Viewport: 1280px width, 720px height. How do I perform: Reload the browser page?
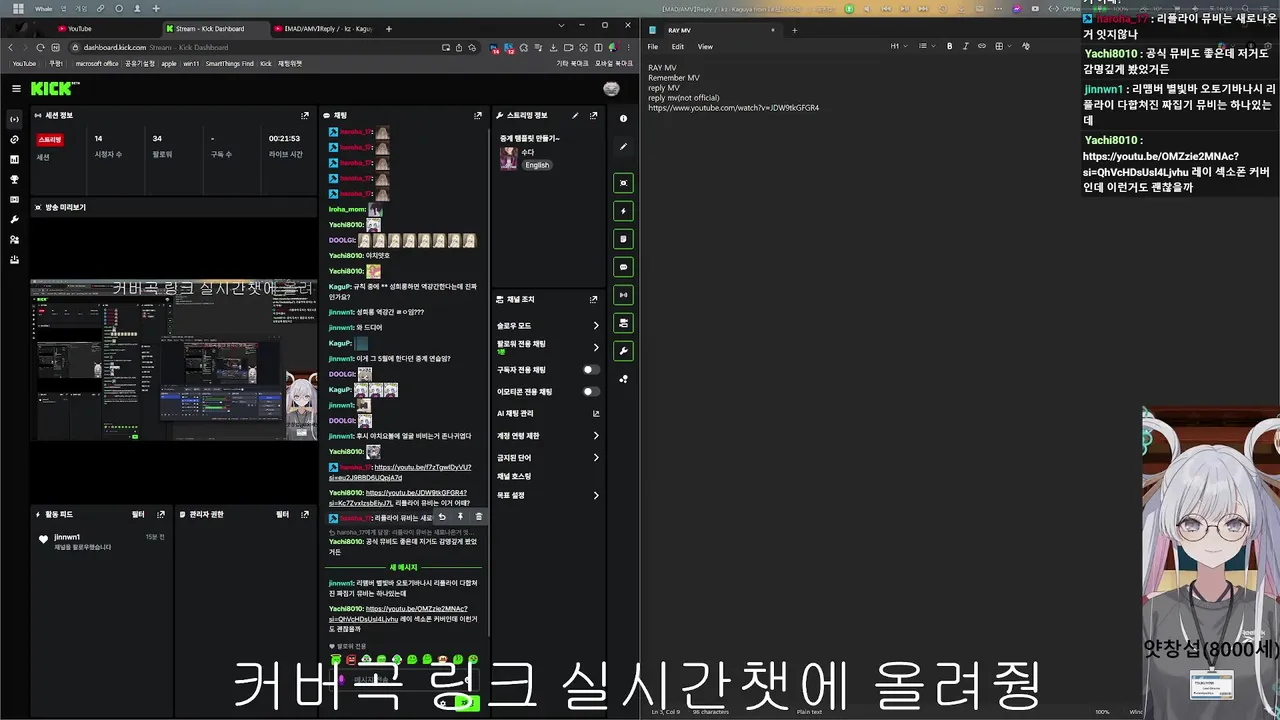click(40, 47)
